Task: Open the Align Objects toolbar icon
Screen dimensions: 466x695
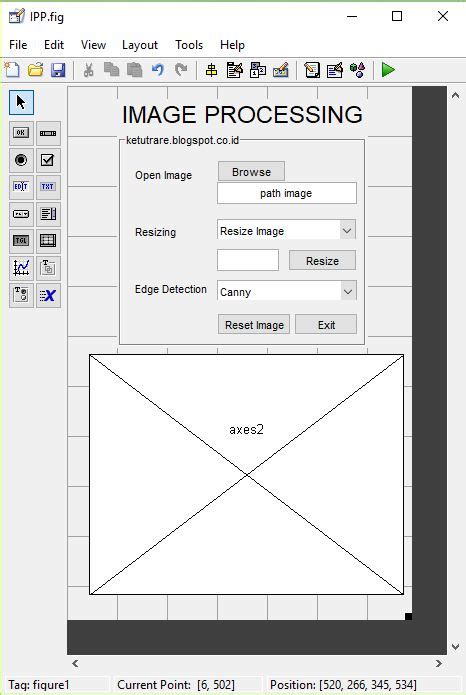Action: click(x=211, y=70)
